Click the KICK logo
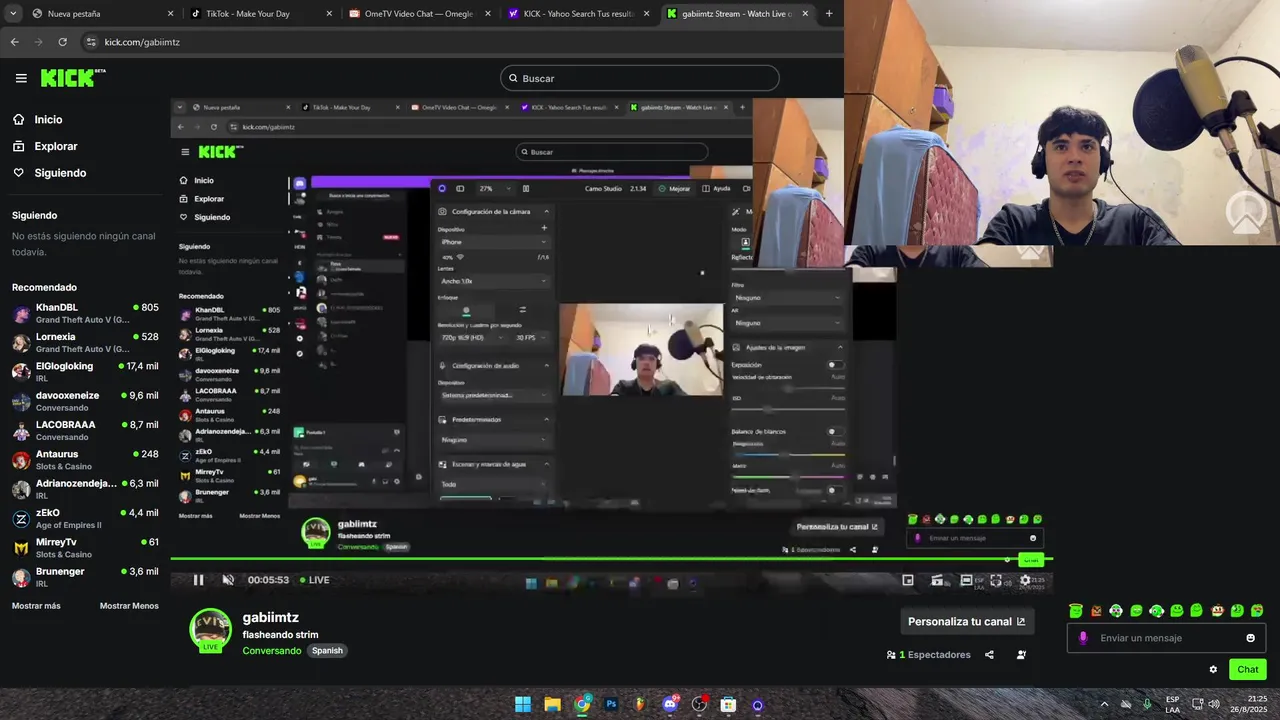1280x720 pixels. coord(73,78)
